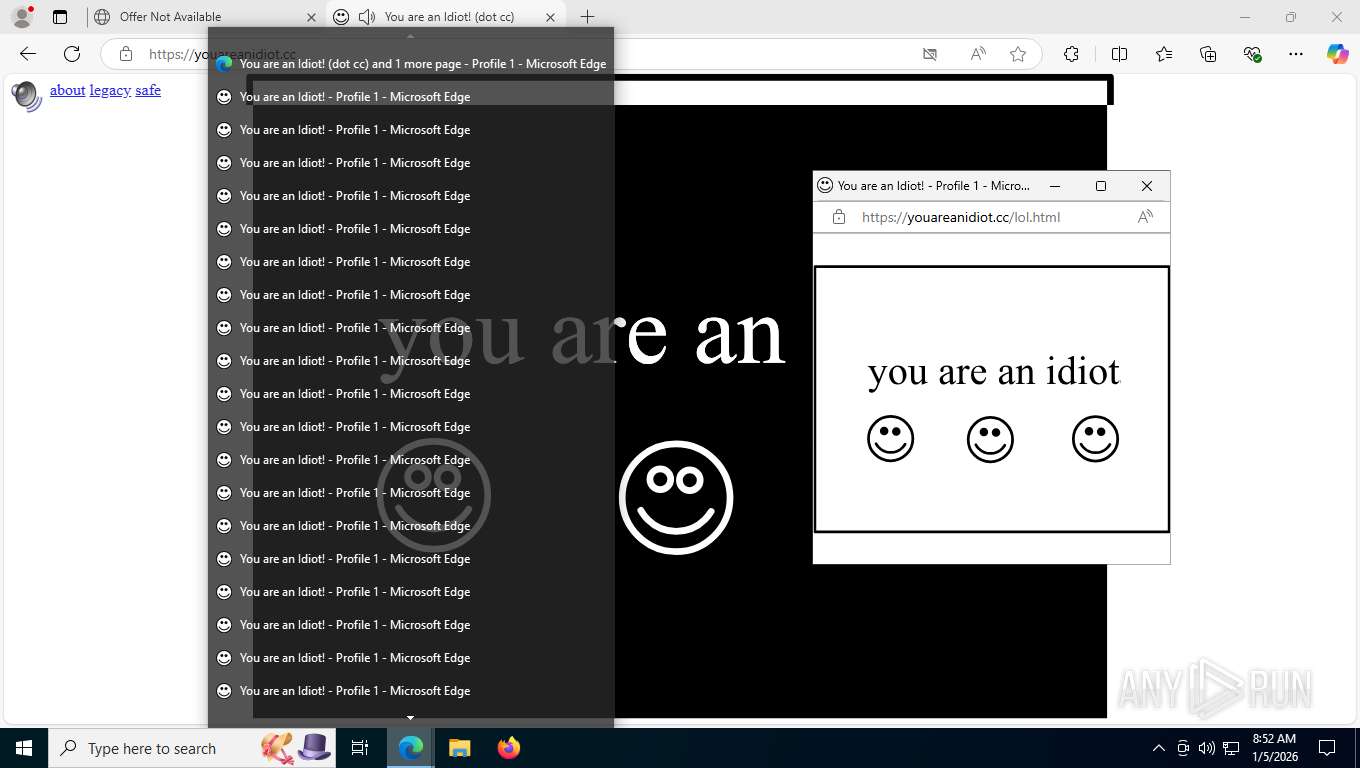Close the small You are an Idiot popup window
This screenshot has height=768, width=1360.
tap(1147, 186)
